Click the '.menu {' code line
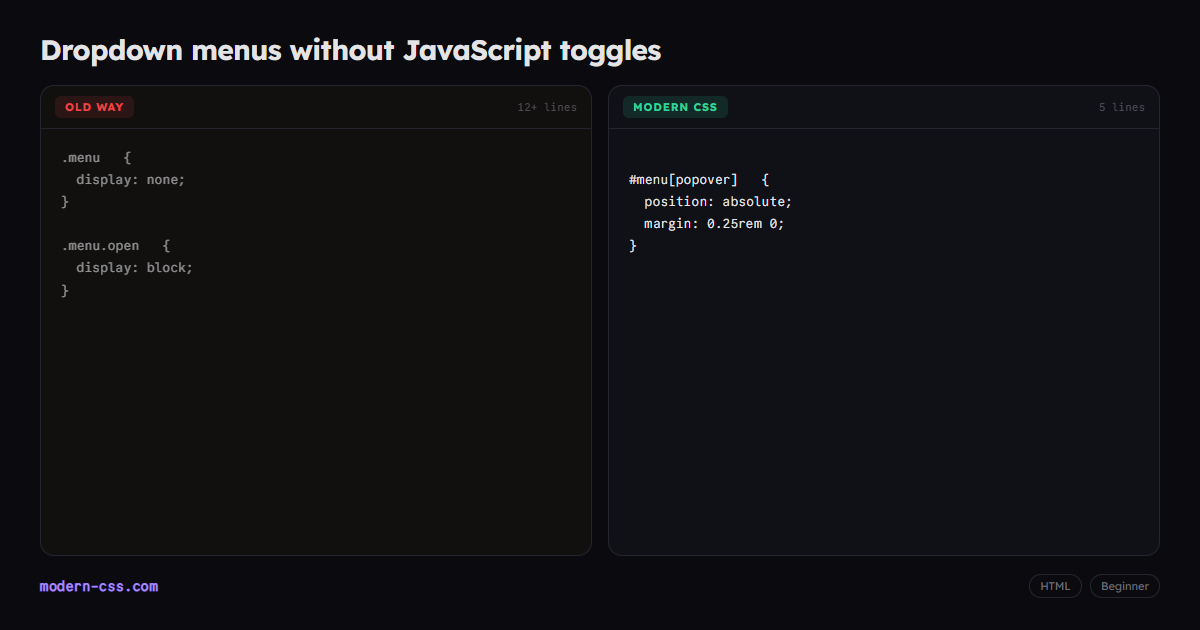Image resolution: width=1200 pixels, height=630 pixels. (x=97, y=158)
